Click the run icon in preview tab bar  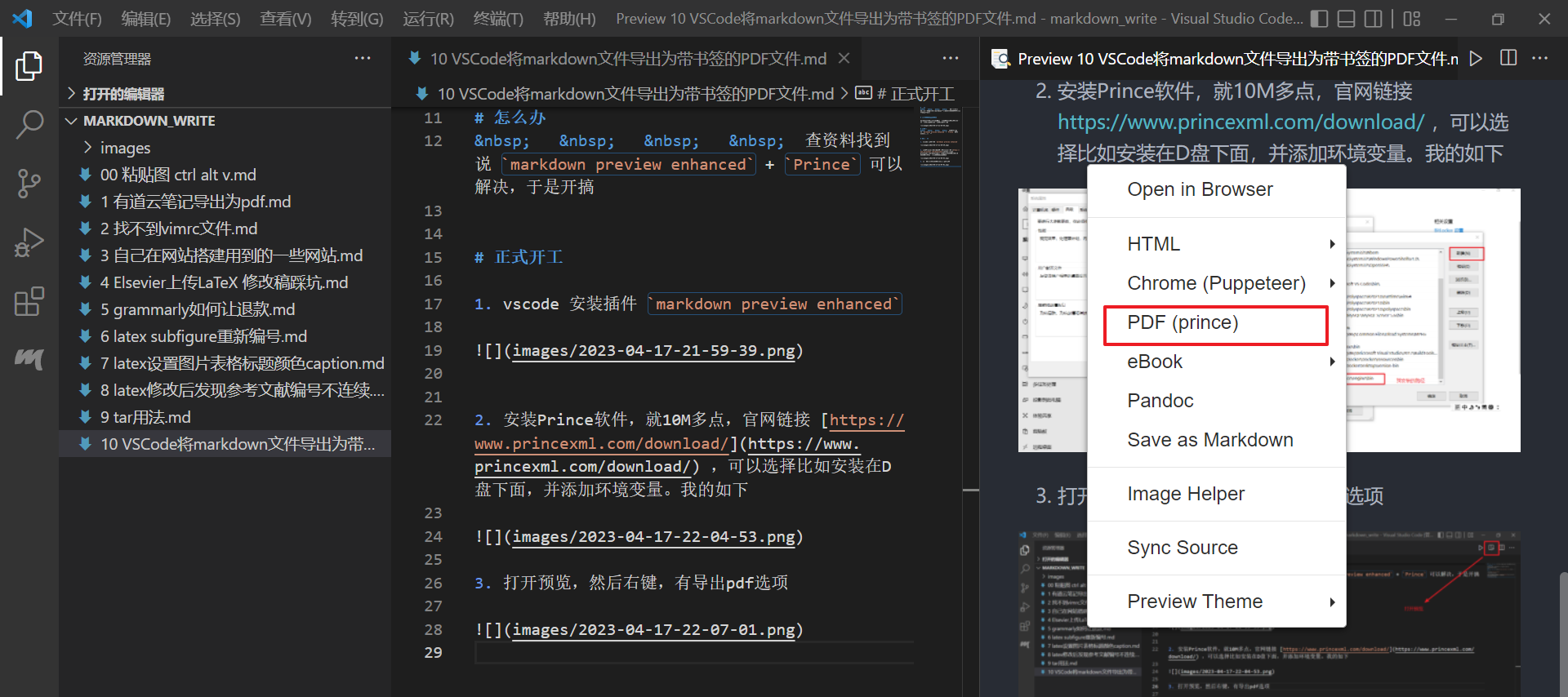click(1476, 58)
